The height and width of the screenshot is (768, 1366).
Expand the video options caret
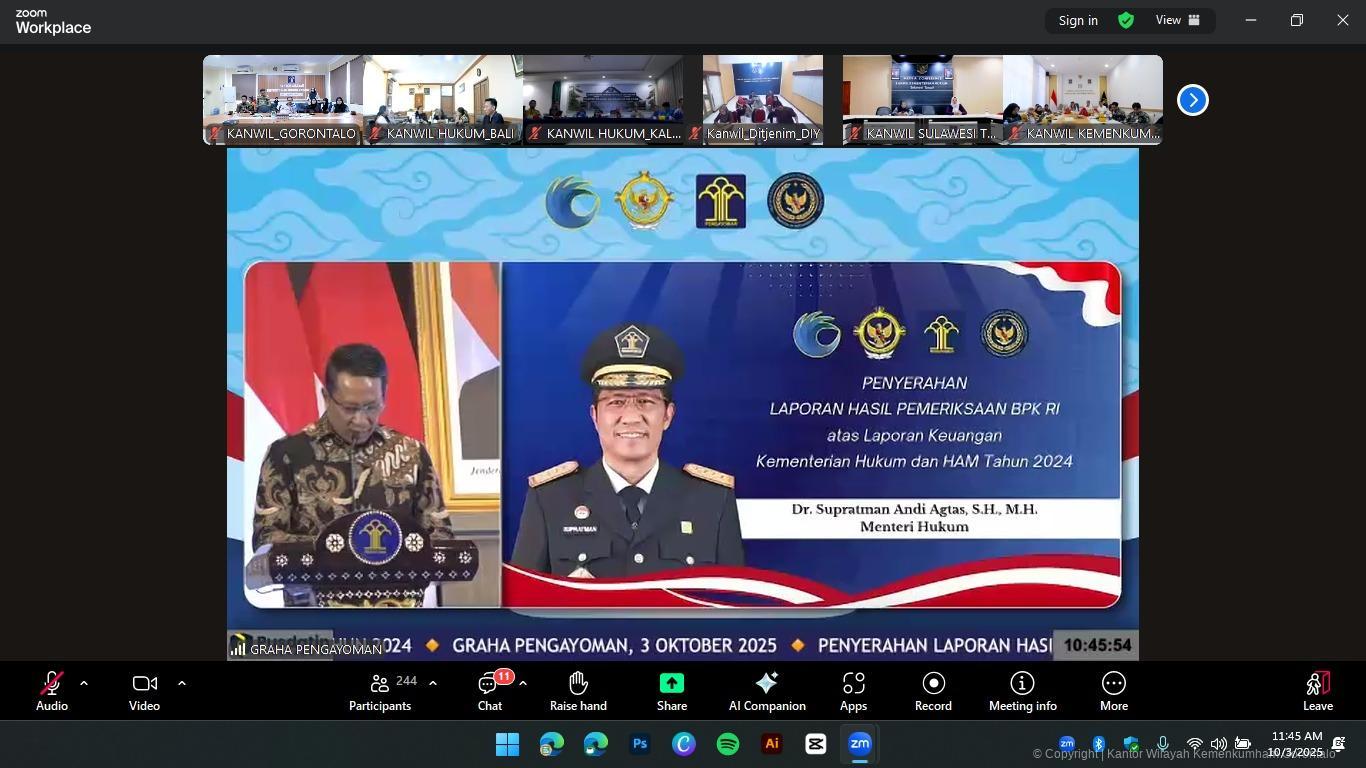(182, 683)
